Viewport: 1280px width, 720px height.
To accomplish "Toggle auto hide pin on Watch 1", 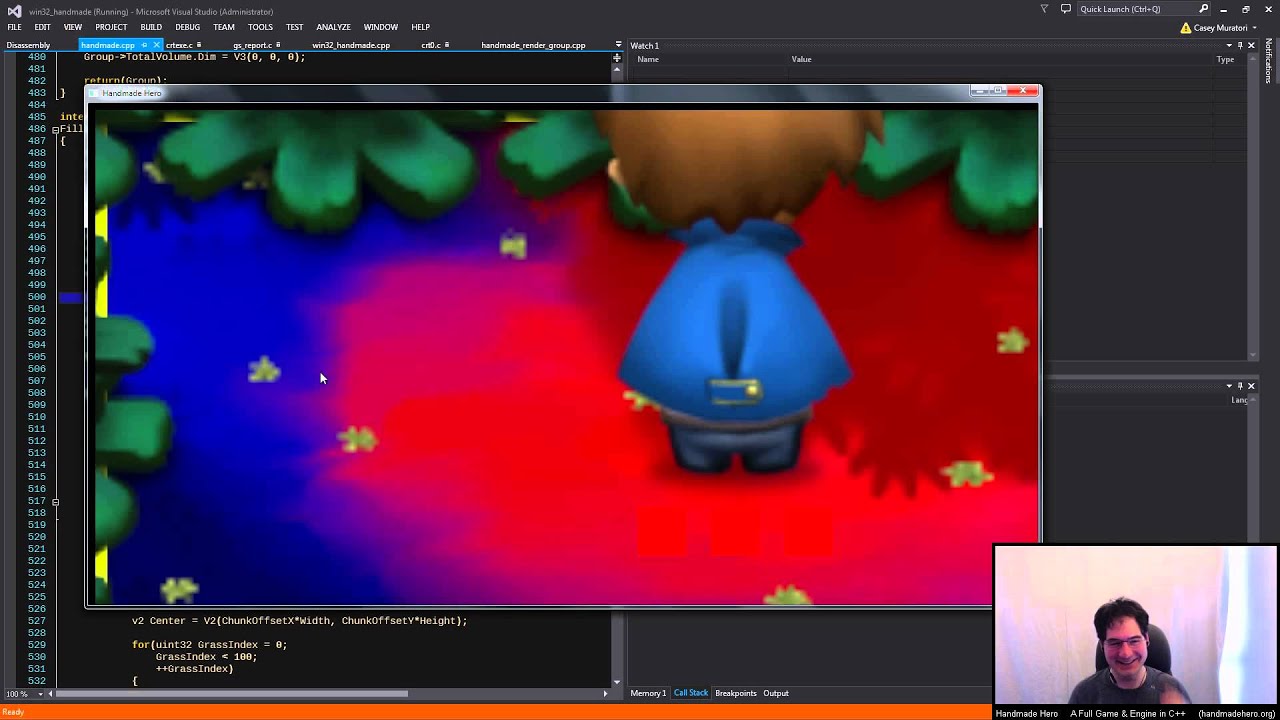I will point(1240,45).
